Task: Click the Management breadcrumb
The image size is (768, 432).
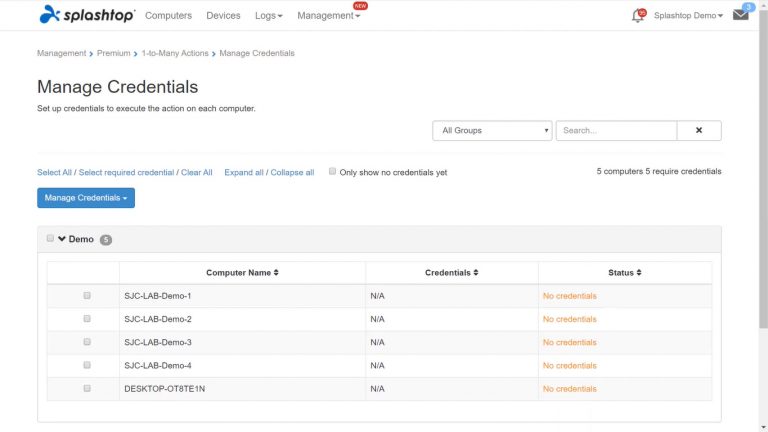Action: pos(61,53)
